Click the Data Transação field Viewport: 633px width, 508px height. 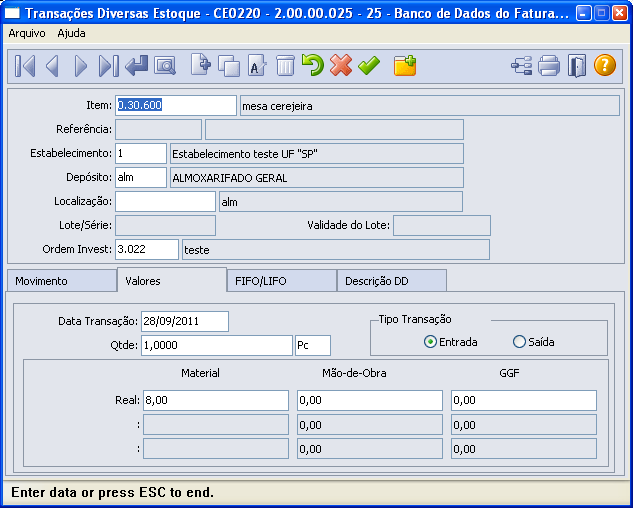[185, 321]
